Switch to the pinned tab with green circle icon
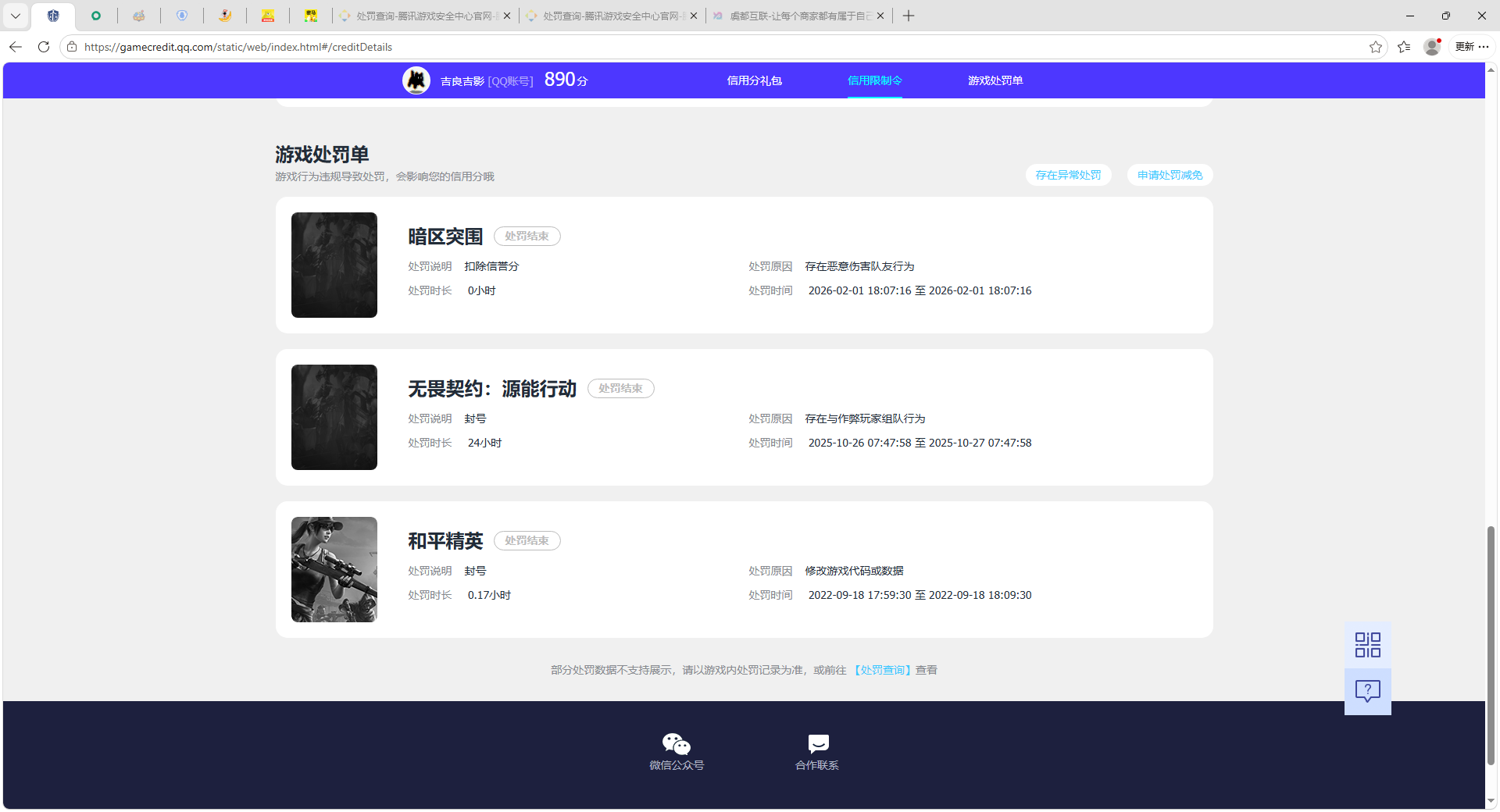Viewport: 1500px width, 812px height. coord(96,16)
